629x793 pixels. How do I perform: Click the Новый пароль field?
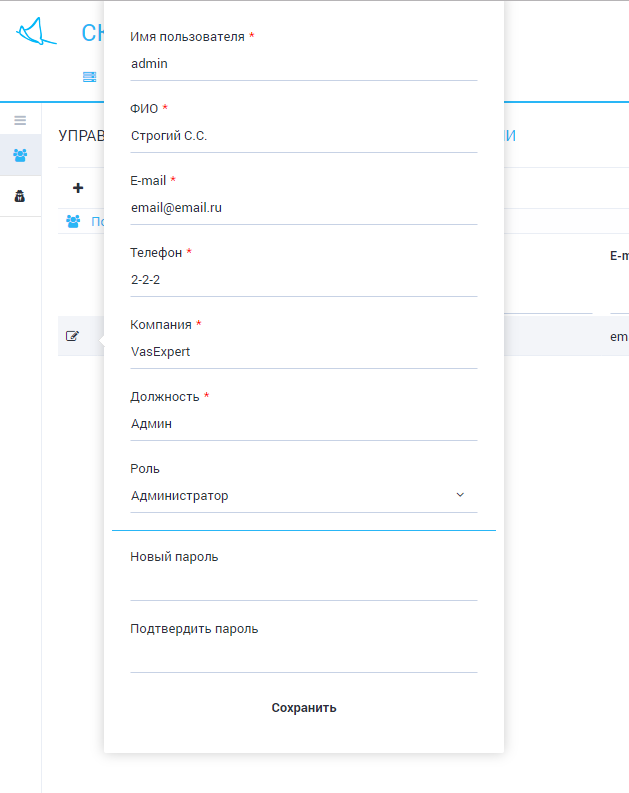[x=303, y=583]
